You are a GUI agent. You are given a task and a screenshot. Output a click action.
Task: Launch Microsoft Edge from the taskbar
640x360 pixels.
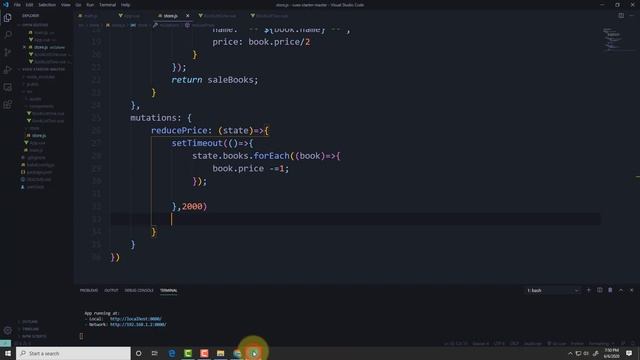point(172,353)
